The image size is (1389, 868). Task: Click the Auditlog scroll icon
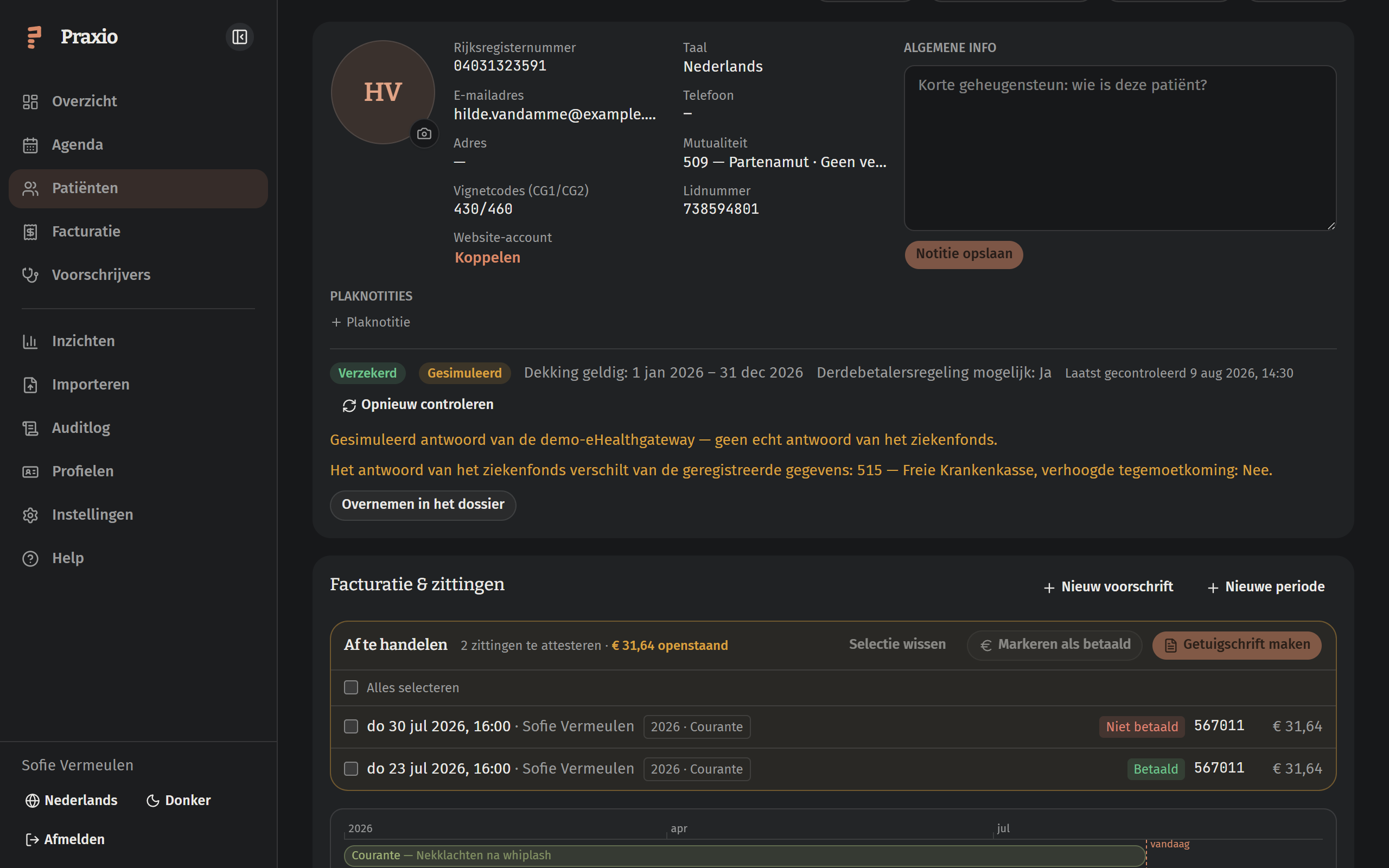tap(30, 428)
